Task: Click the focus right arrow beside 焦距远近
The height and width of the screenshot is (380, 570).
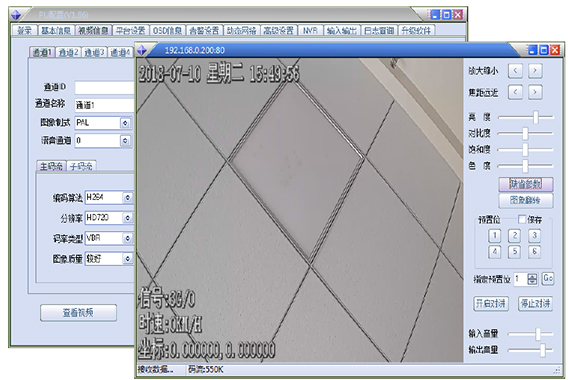Action: [535, 92]
